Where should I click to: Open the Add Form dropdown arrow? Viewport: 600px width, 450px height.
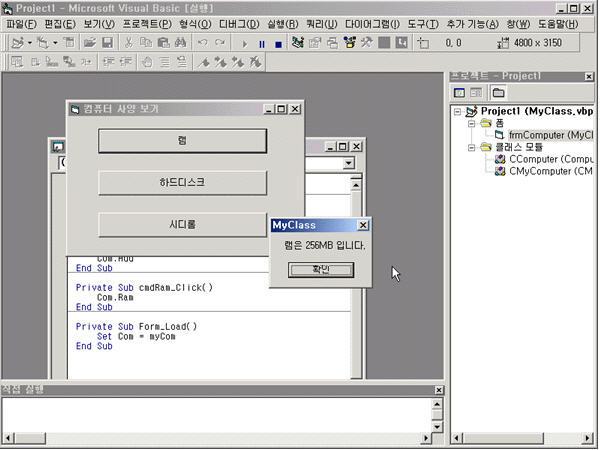(x=55, y=43)
